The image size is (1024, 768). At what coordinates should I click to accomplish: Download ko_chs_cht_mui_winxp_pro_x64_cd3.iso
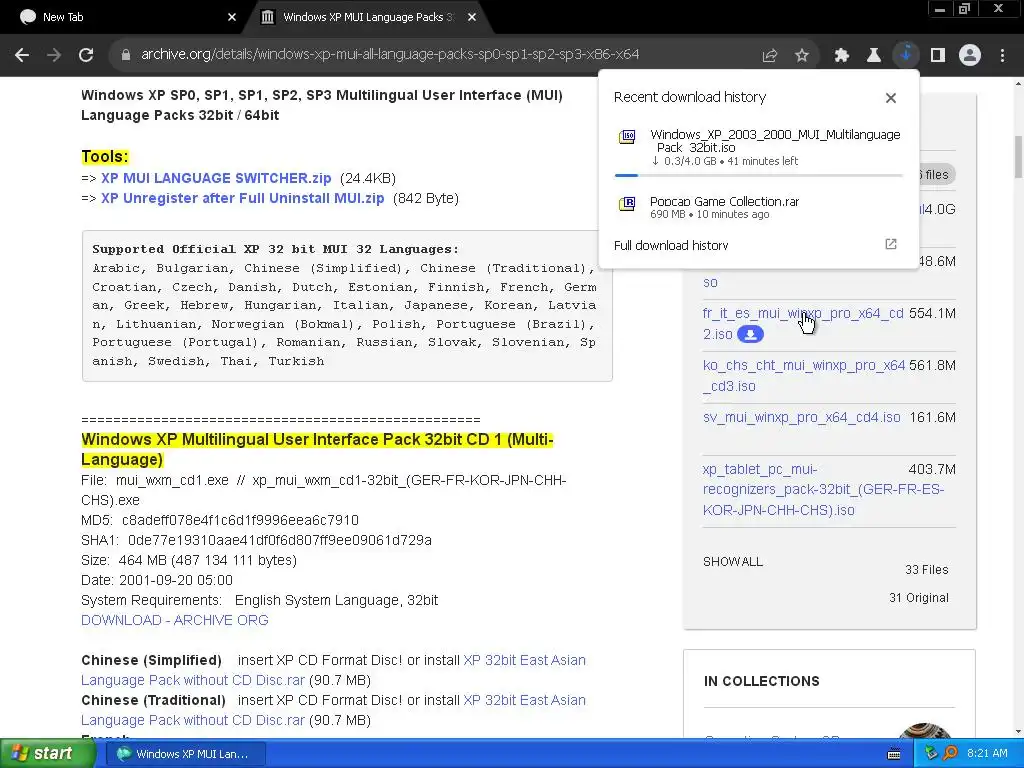tap(803, 376)
